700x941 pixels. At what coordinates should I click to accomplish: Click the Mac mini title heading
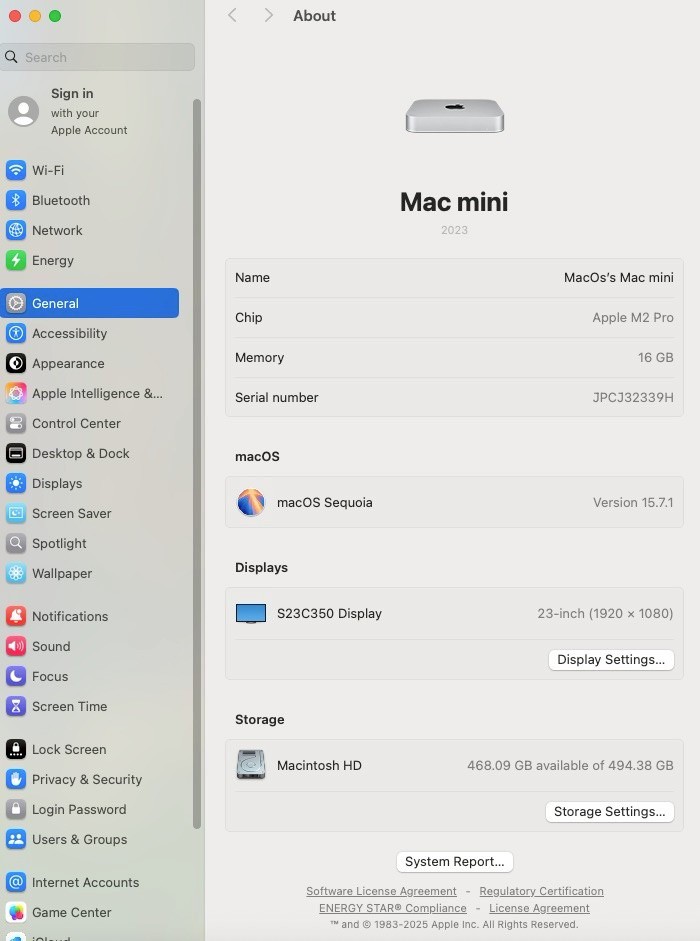[x=454, y=202]
